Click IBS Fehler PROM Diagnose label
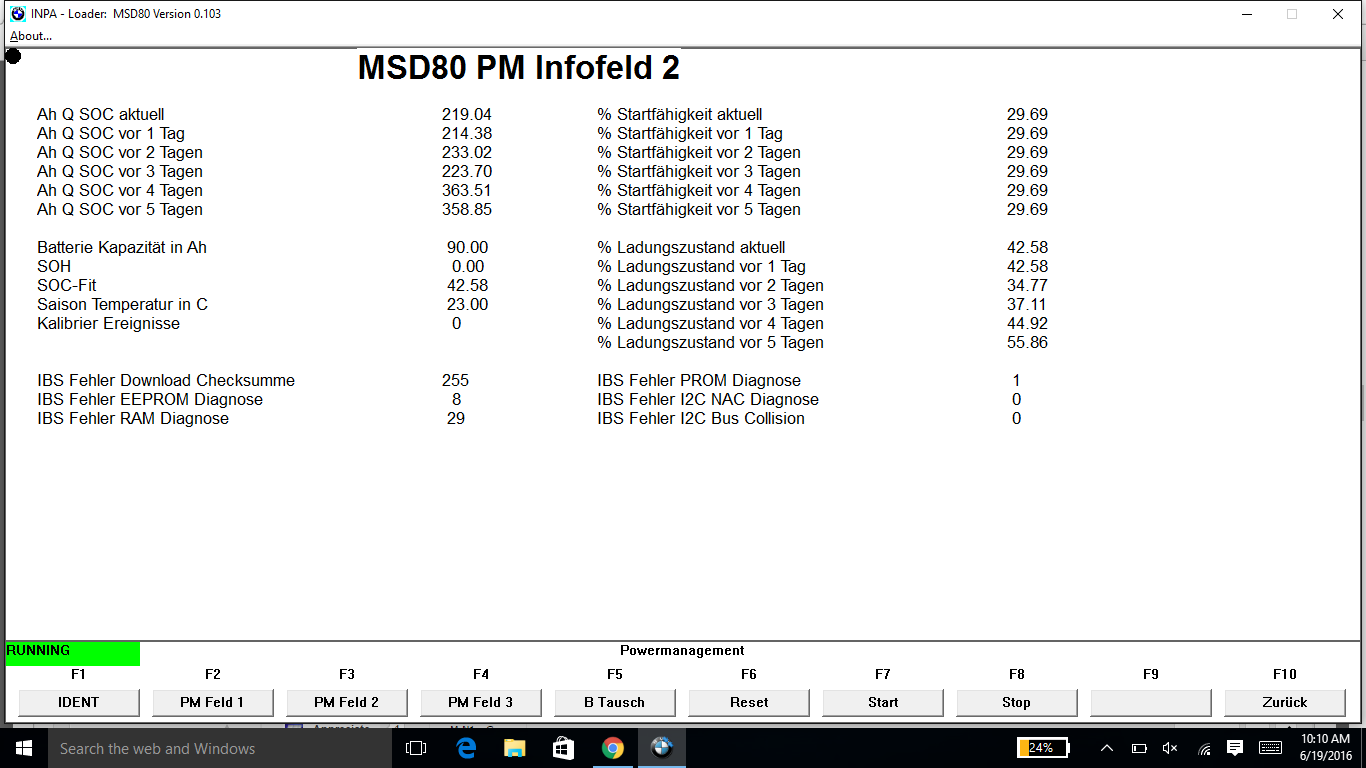This screenshot has height=768, width=1366. pos(699,381)
